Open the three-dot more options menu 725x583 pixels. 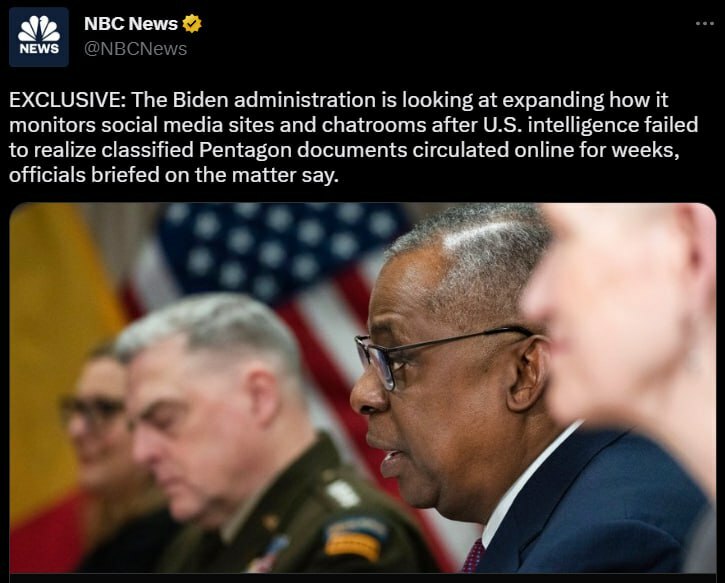point(705,23)
